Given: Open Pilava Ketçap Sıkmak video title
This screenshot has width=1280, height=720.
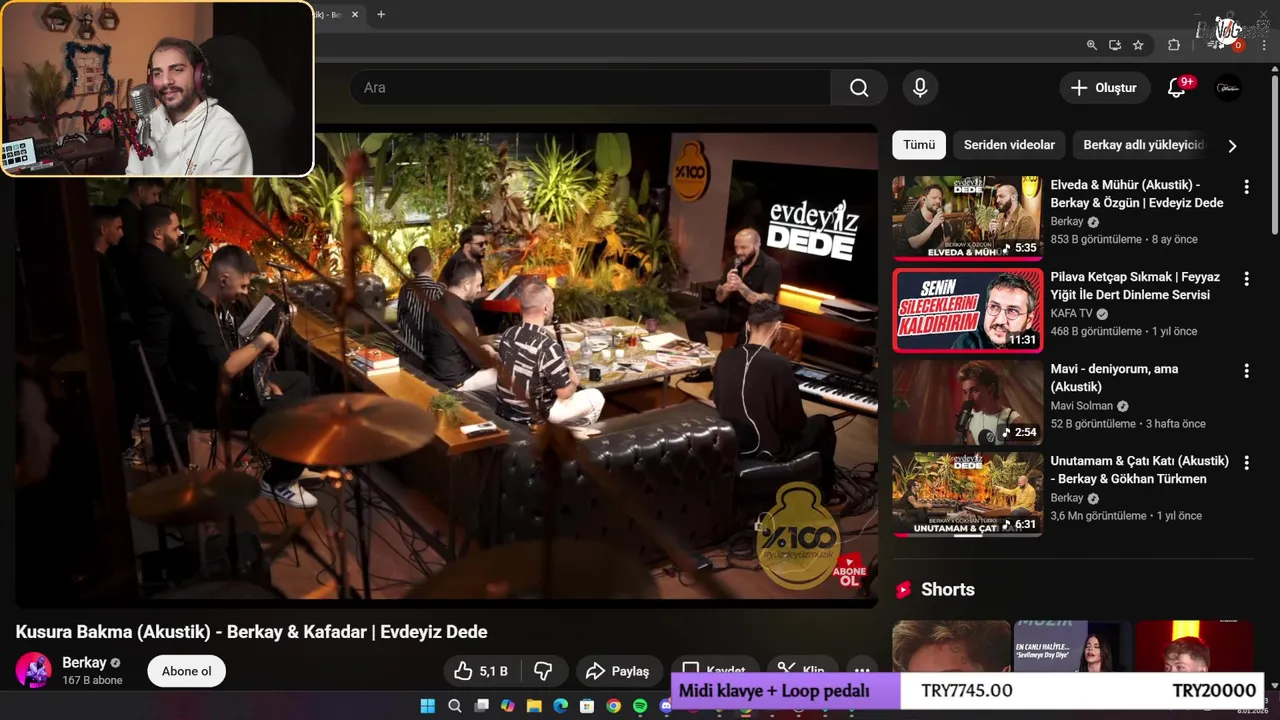Looking at the screenshot, I should click(x=1135, y=286).
